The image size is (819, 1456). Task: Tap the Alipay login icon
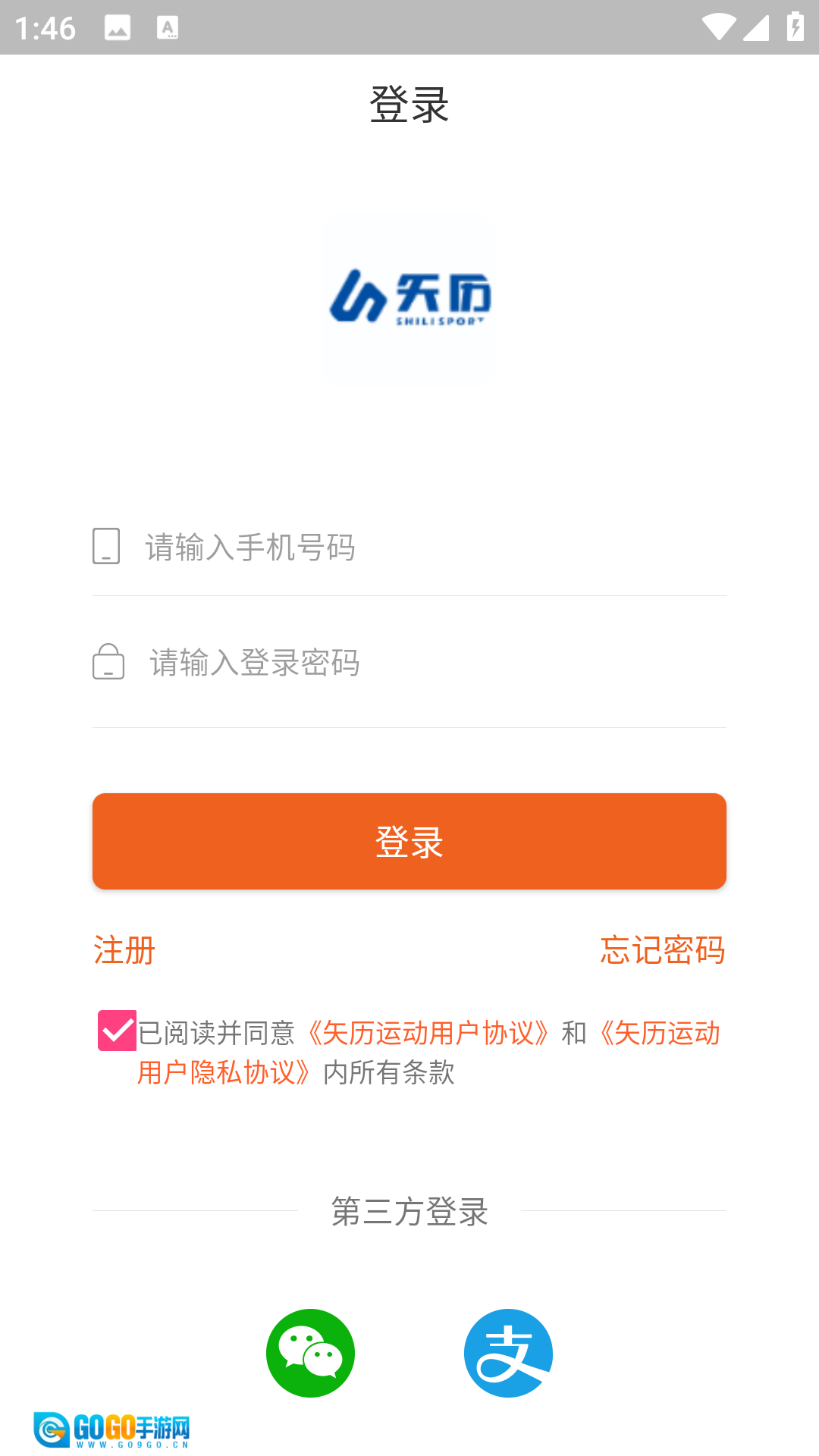(x=508, y=1353)
